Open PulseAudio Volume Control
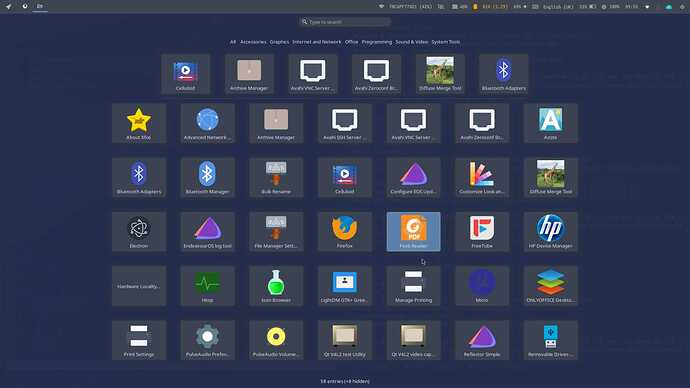Viewport: 690px width, 388px height. pos(276,340)
